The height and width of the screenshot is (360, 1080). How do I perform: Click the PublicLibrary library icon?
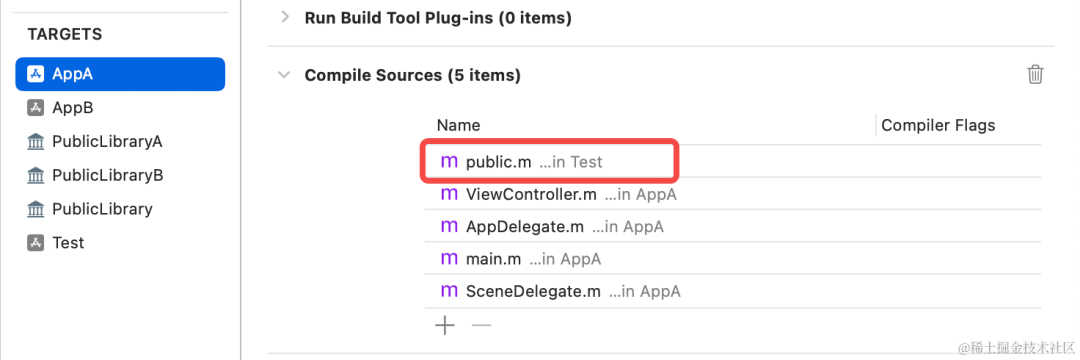(x=35, y=209)
